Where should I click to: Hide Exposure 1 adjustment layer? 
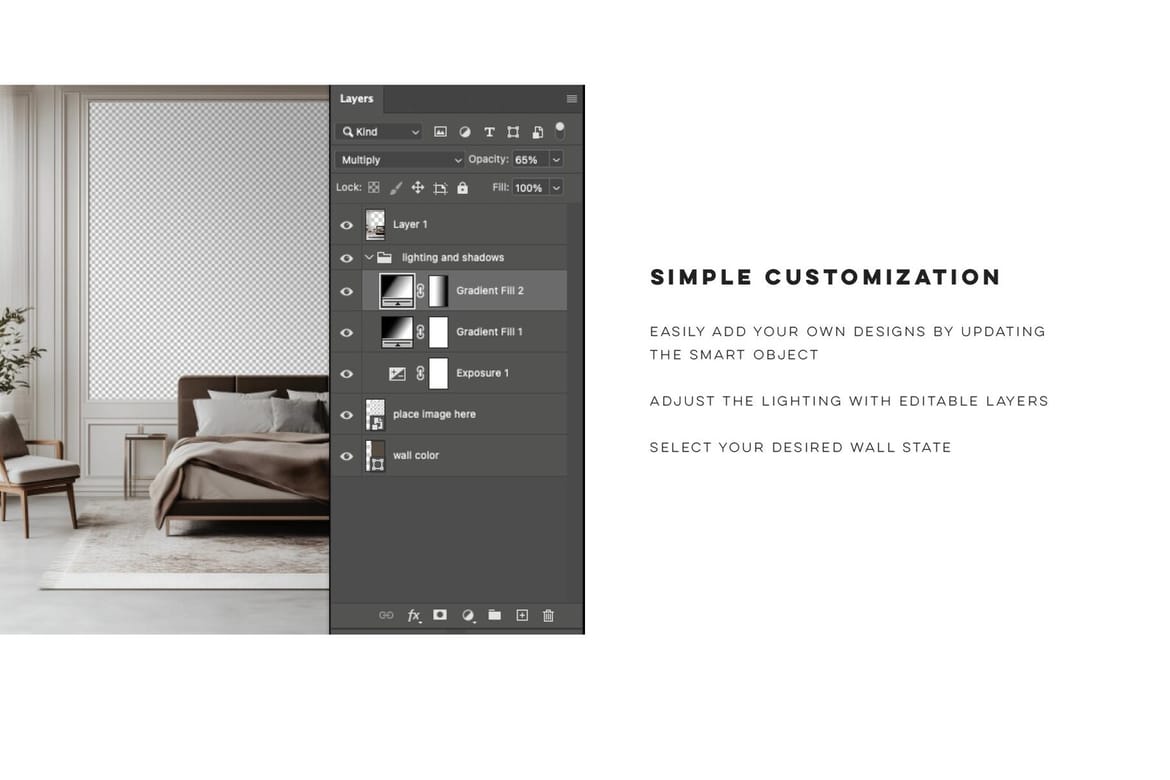coord(346,373)
